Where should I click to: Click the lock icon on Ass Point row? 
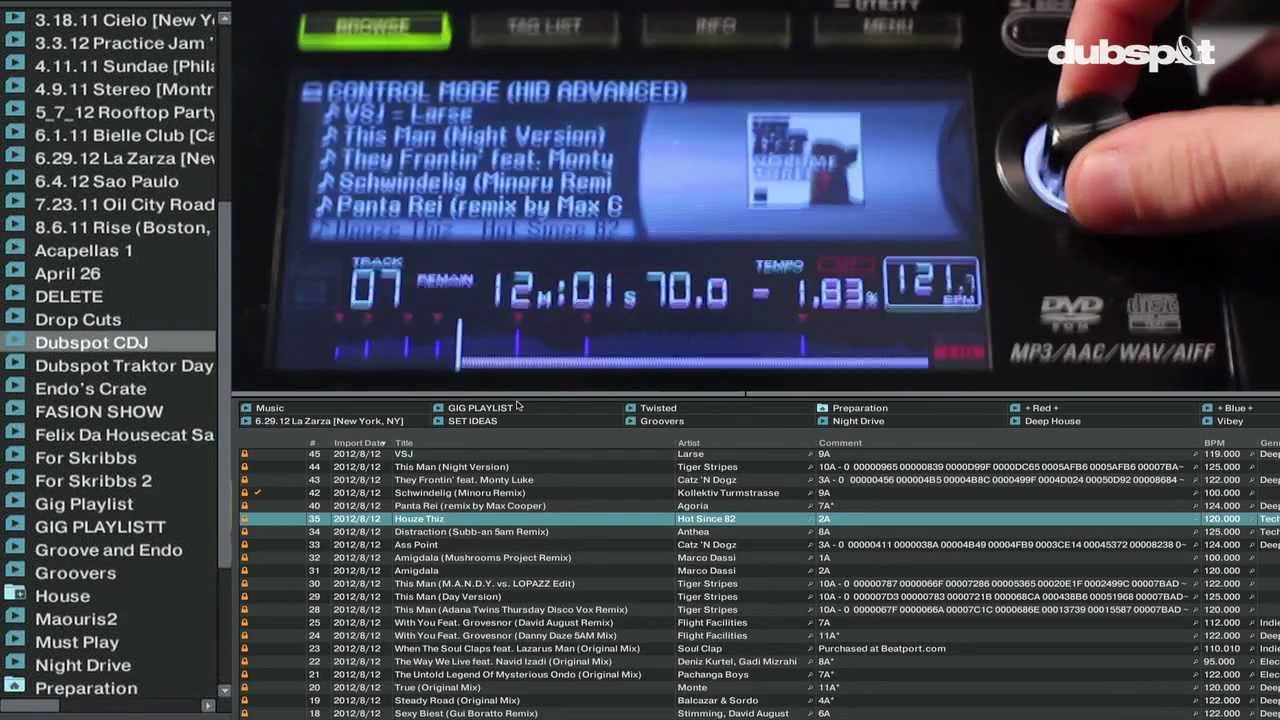pos(244,545)
